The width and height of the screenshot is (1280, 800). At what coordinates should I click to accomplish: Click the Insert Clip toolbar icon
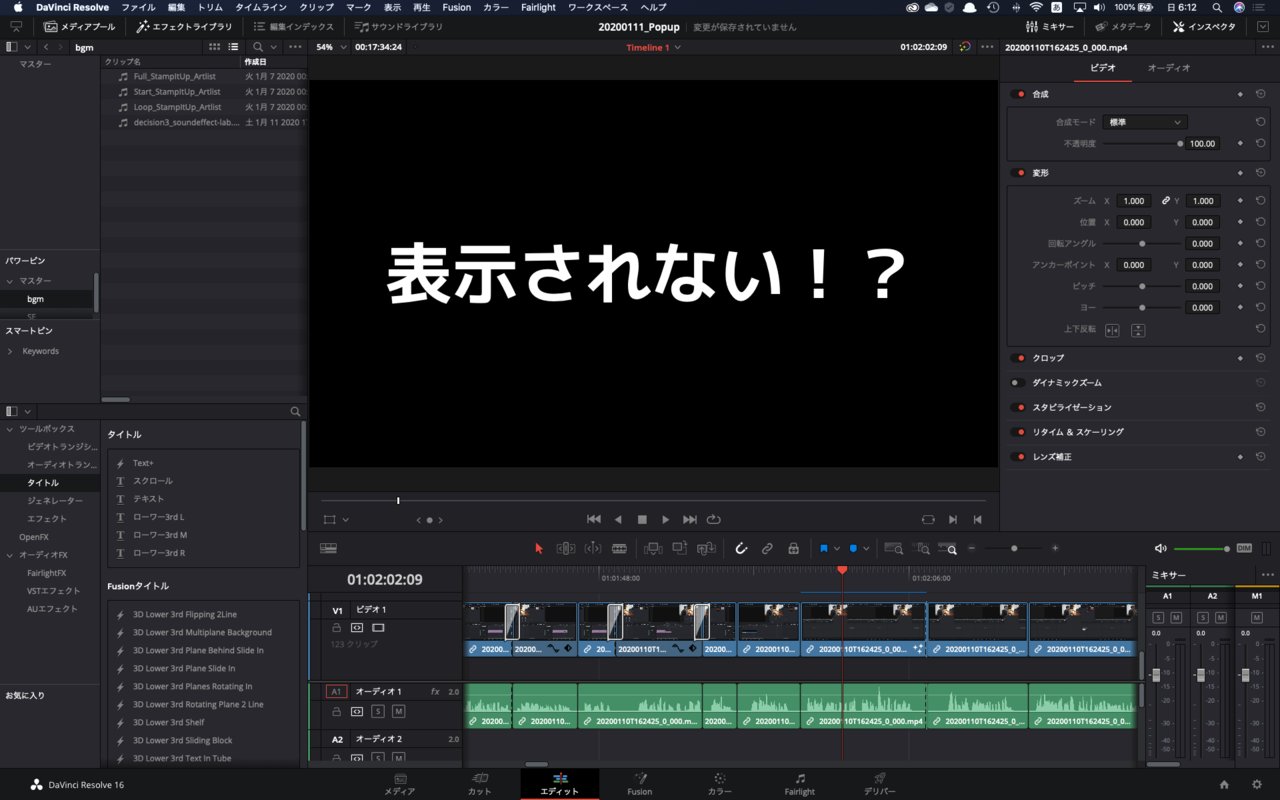tap(653, 548)
